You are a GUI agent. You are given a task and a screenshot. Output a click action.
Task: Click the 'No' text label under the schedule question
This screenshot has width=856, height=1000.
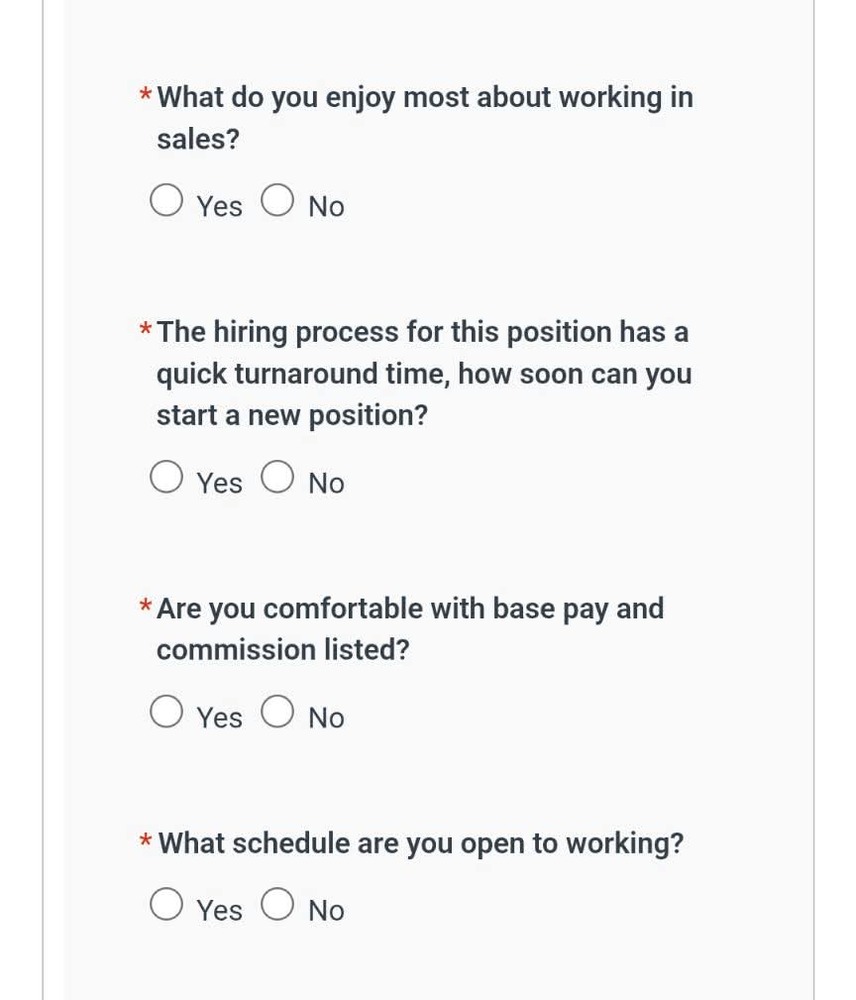tap(326, 911)
